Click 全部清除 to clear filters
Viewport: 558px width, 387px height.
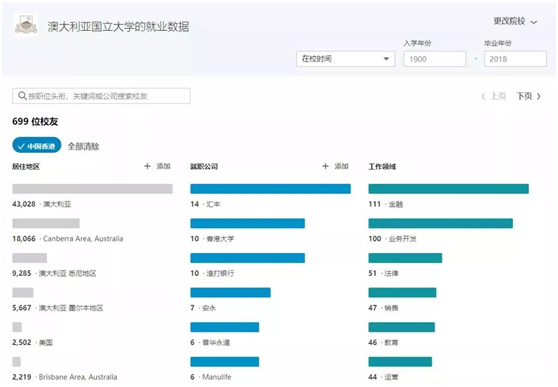point(83,146)
